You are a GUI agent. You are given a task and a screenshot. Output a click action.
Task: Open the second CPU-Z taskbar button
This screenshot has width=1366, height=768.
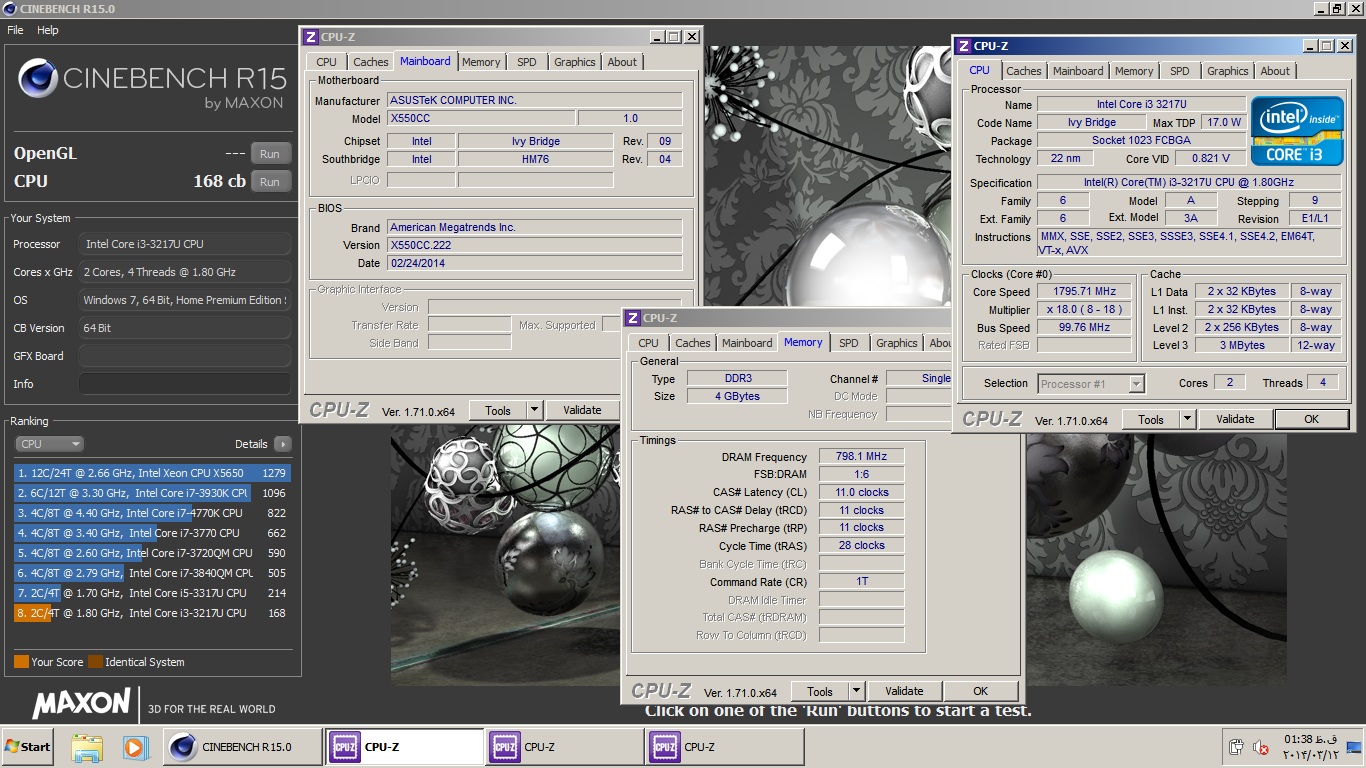565,747
